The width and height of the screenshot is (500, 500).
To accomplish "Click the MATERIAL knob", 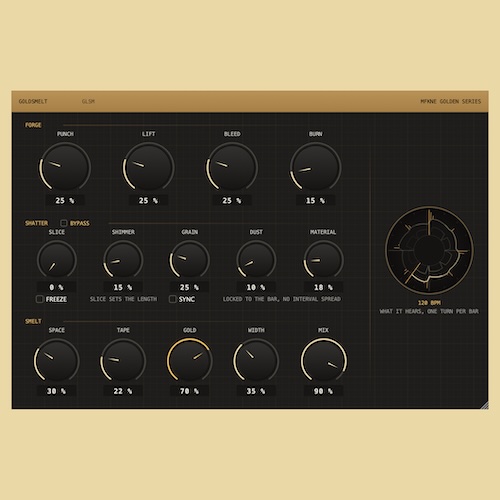I will 323,260.
